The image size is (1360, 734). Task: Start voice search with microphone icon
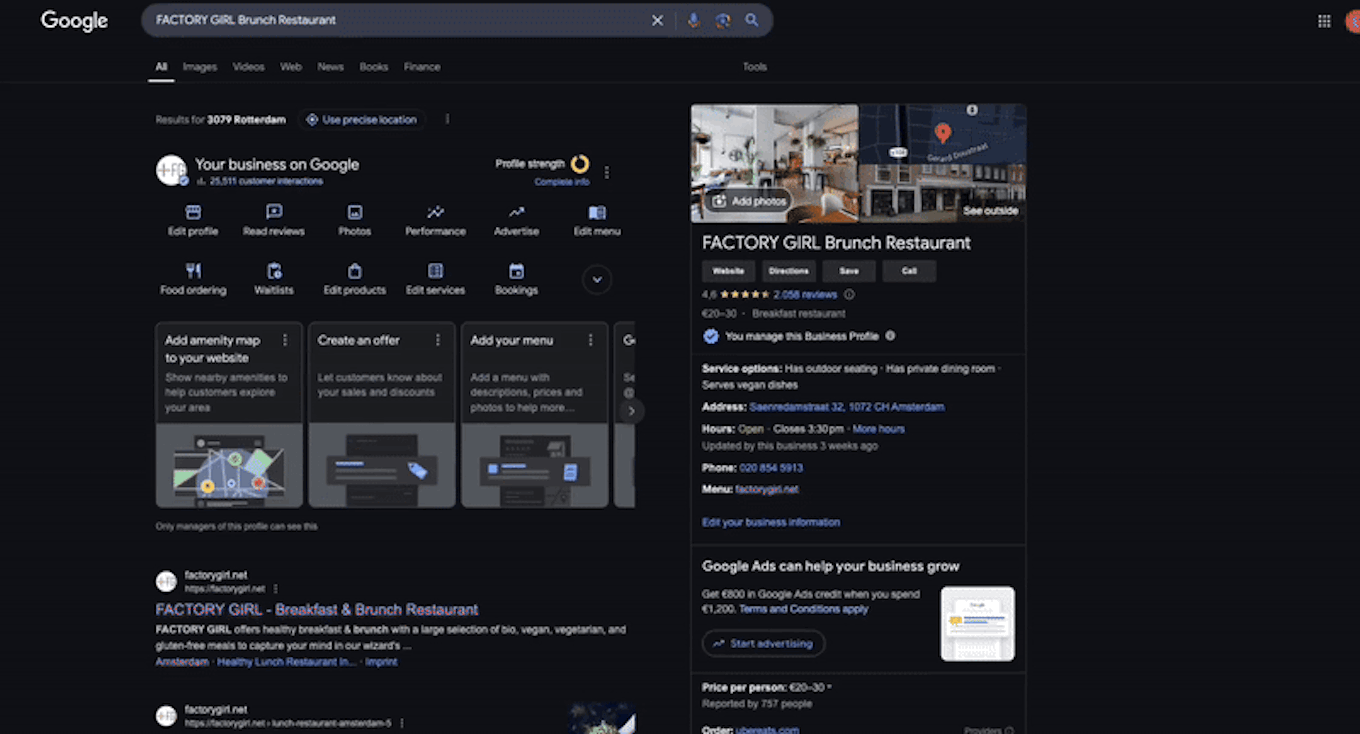click(693, 20)
